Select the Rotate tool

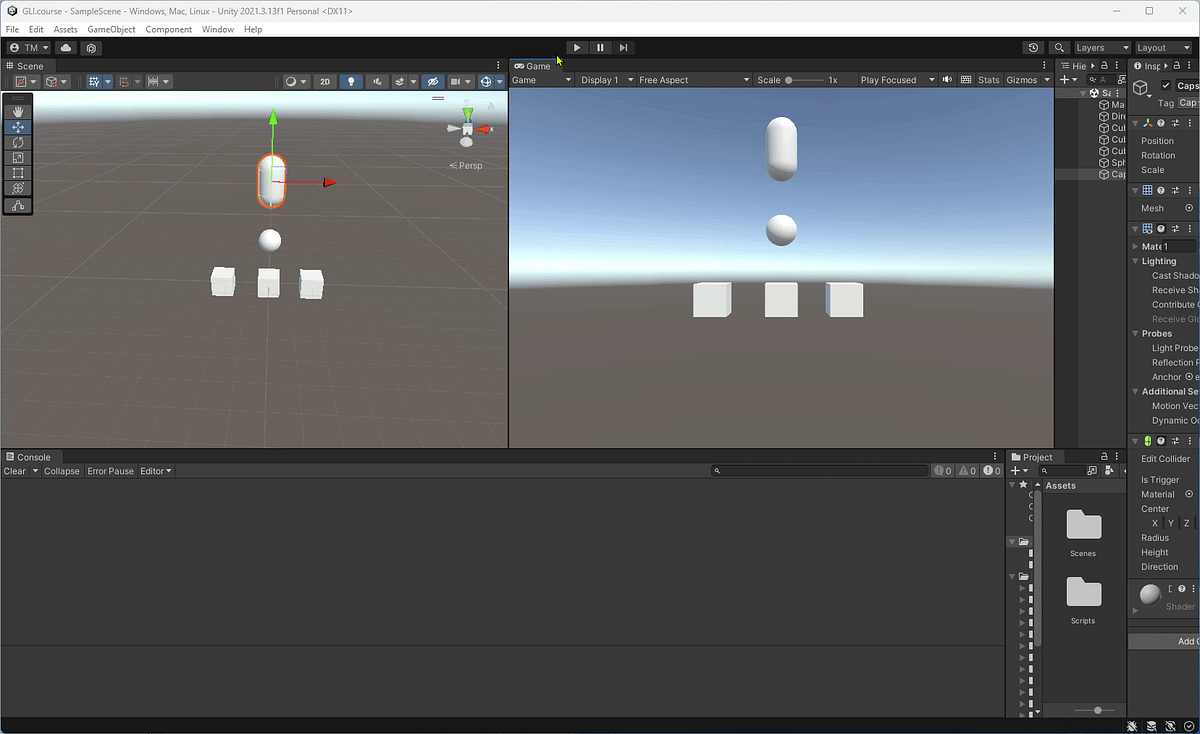[x=18, y=142]
